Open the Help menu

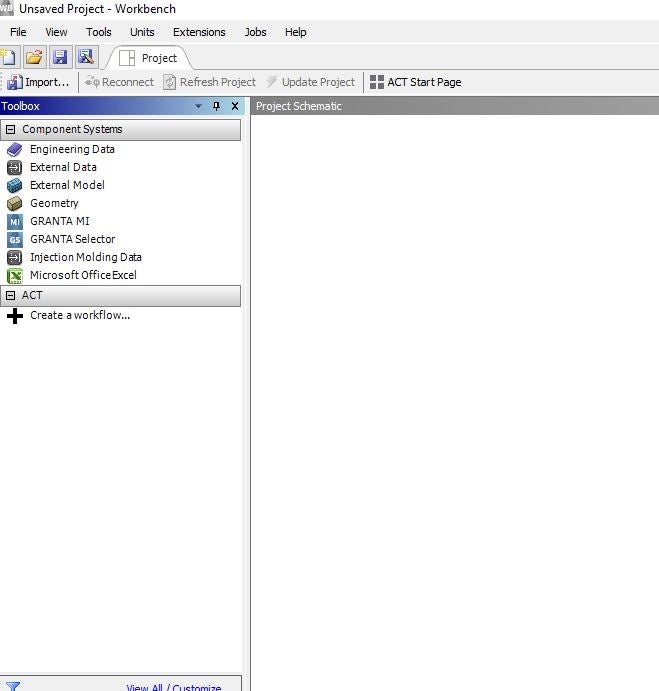tap(295, 32)
